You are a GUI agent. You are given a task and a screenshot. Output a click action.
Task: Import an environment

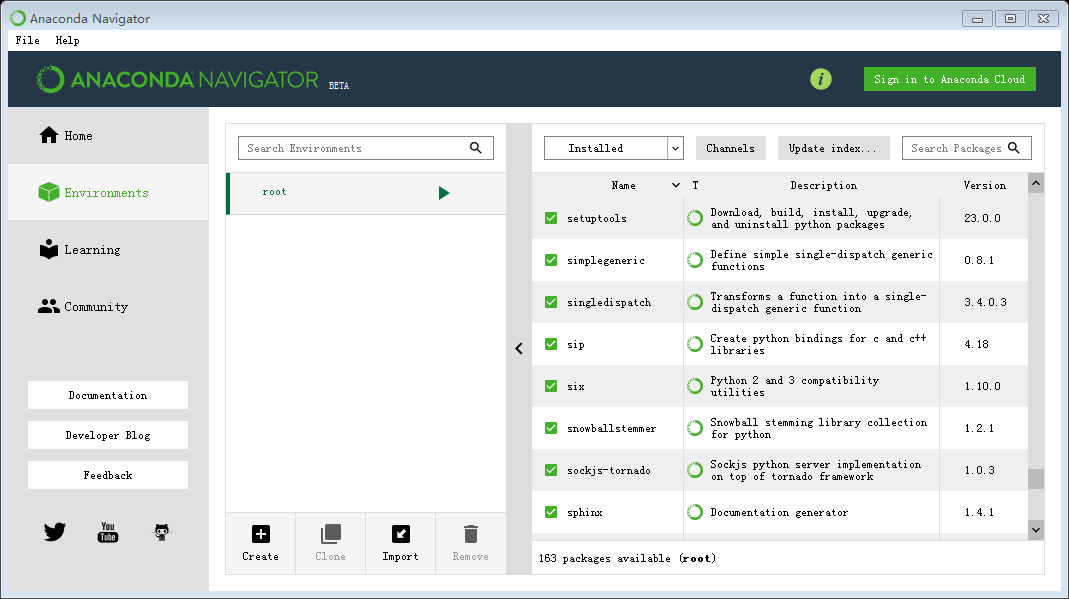coord(400,543)
